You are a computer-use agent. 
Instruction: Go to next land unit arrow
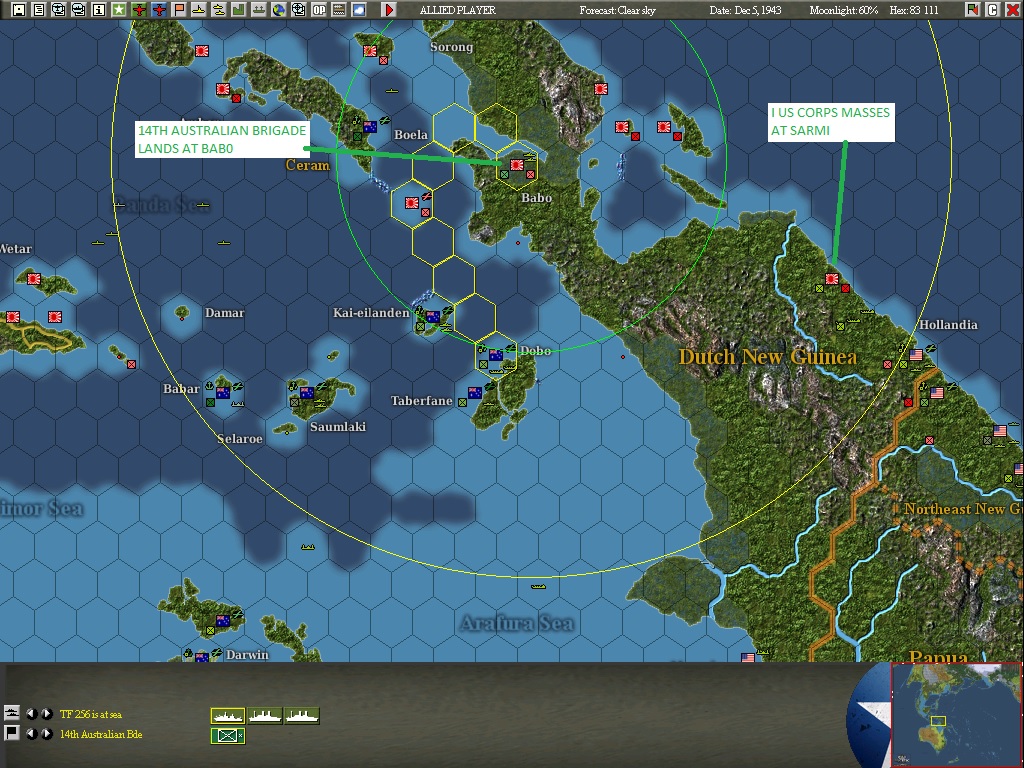[47, 733]
